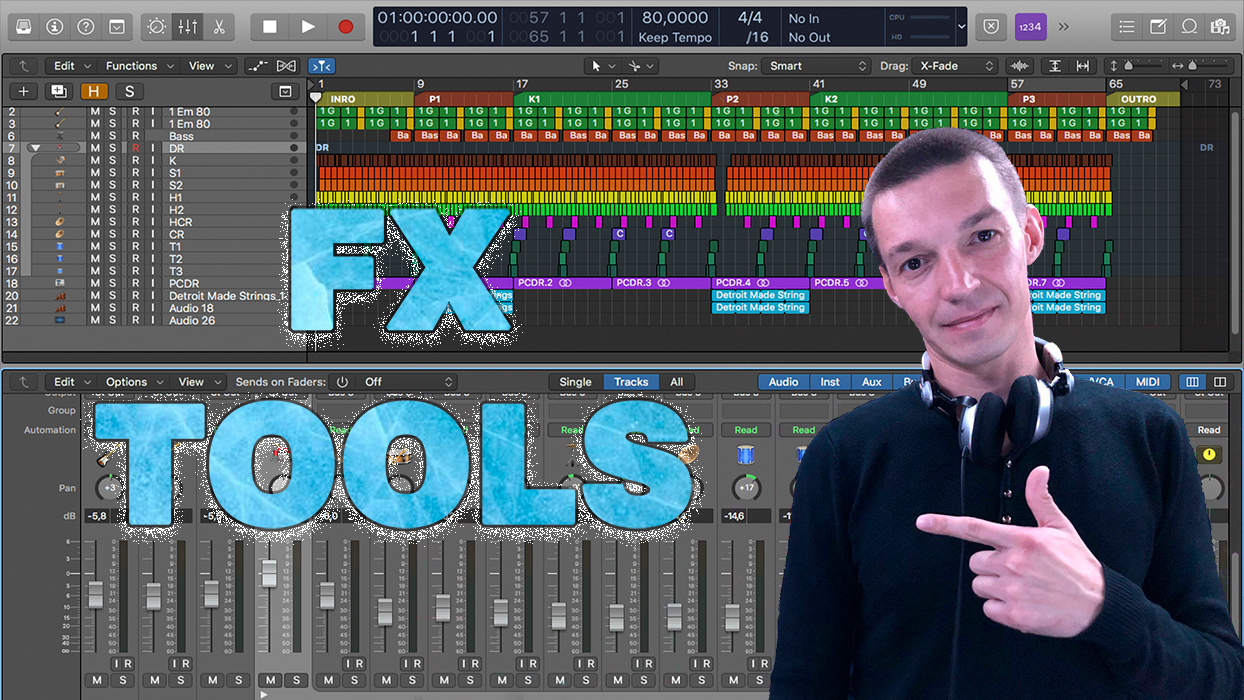Open the Inspector info icon
Viewport: 1244px width, 700px height.
tap(54, 26)
